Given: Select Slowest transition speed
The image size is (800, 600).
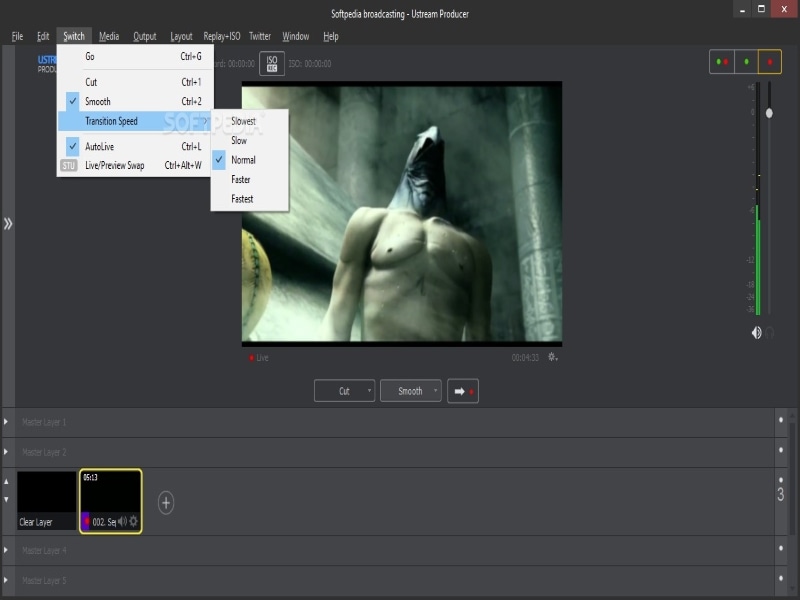Looking at the screenshot, I should 249,121.
